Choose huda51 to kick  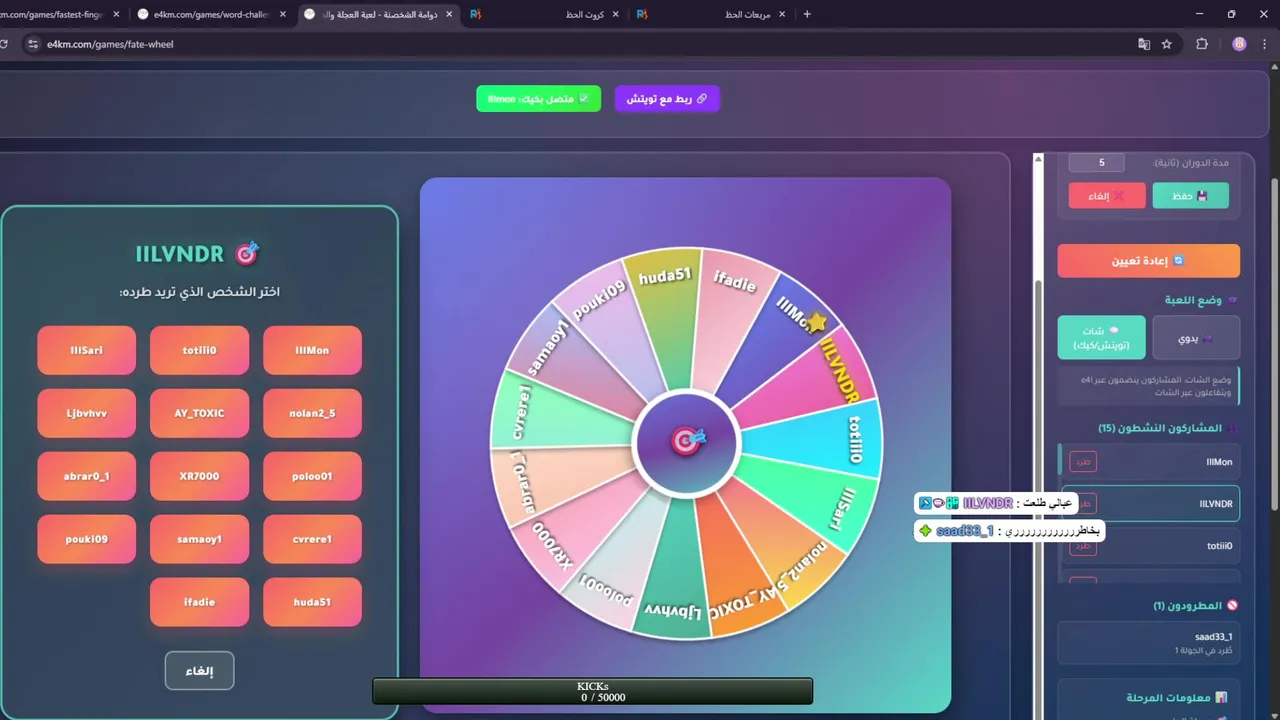pyautogui.click(x=312, y=602)
